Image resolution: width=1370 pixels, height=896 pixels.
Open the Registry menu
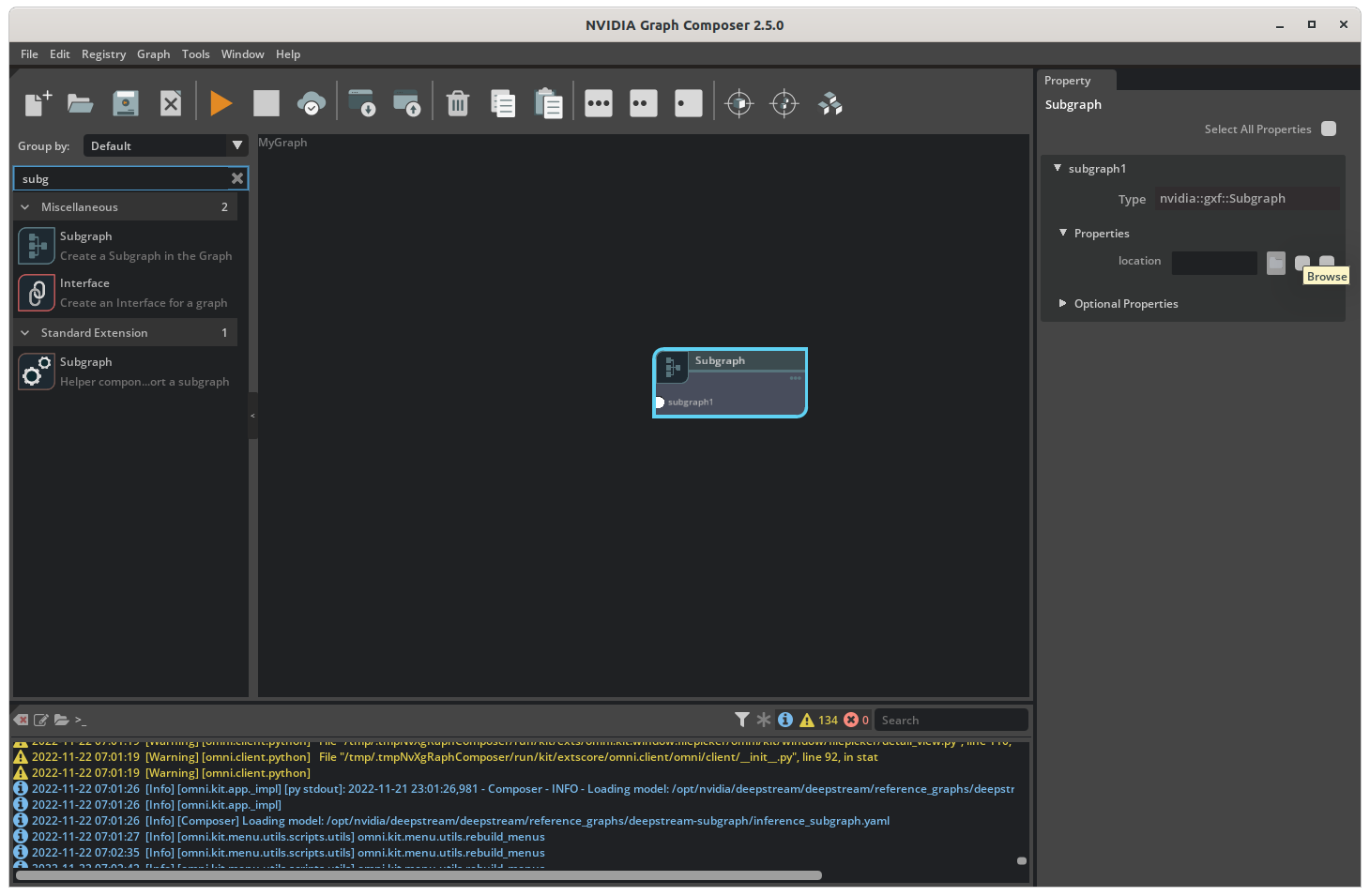point(103,54)
